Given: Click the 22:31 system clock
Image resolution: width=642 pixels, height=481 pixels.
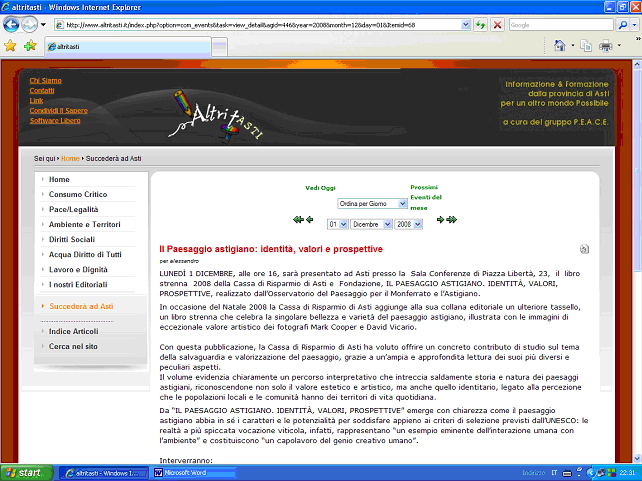Looking at the screenshot, I should click(627, 473).
